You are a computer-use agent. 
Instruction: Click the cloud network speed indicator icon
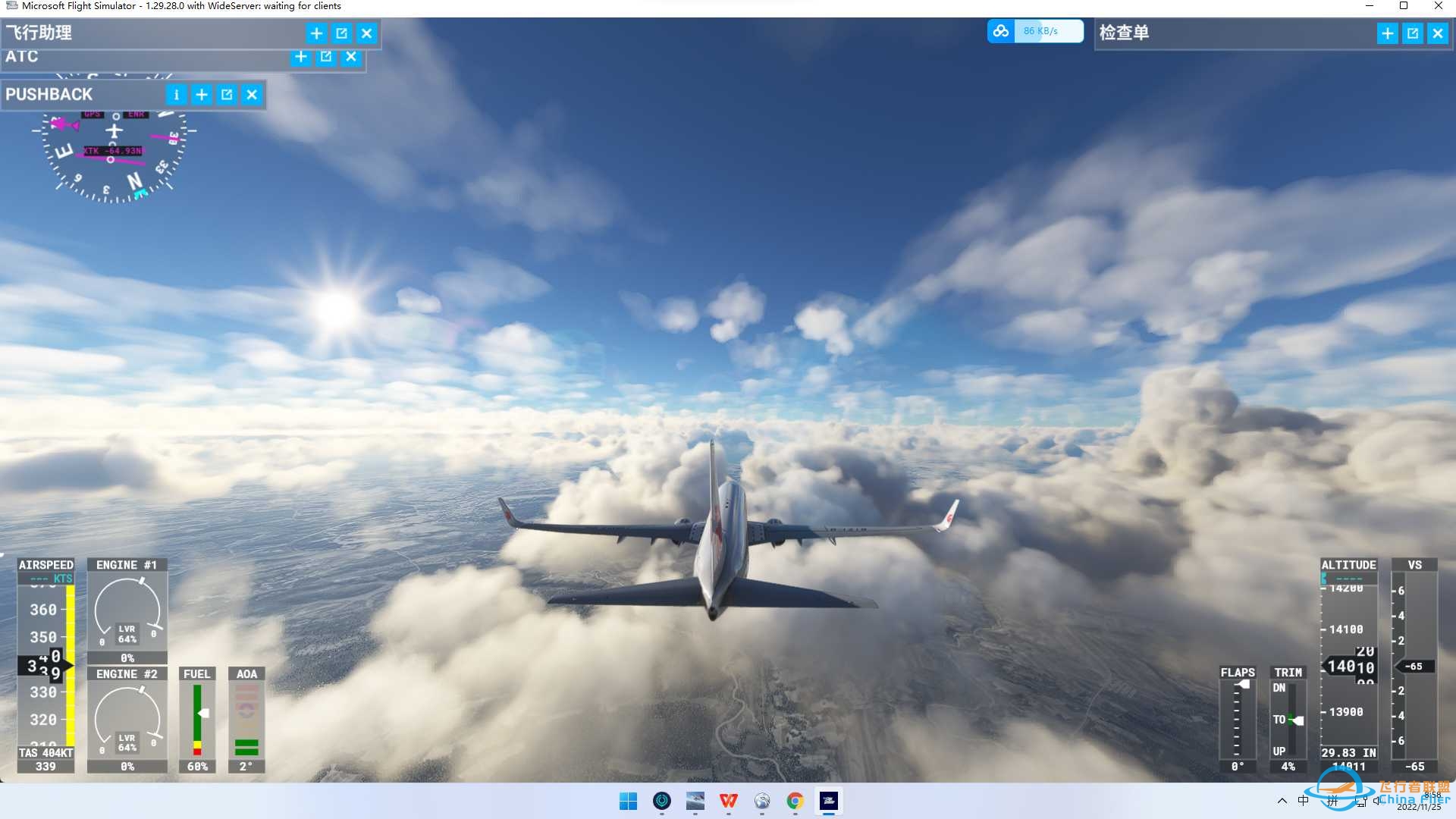point(1001,31)
